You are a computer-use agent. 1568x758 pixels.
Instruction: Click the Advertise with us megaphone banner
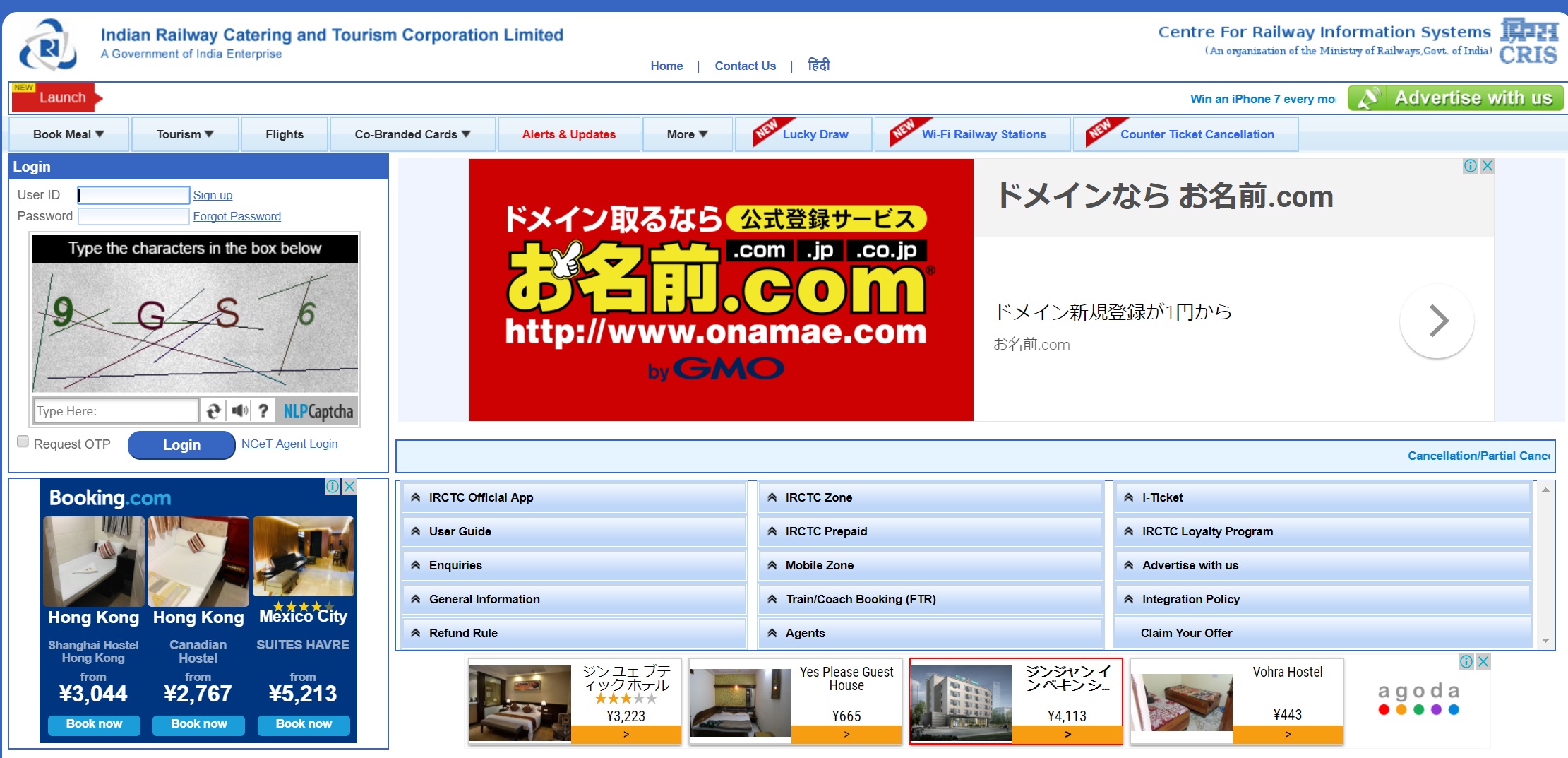(1456, 98)
